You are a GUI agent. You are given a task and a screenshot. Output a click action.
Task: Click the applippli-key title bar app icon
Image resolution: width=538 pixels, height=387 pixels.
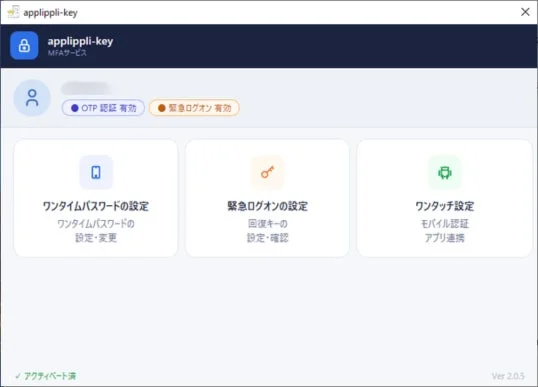point(13,12)
